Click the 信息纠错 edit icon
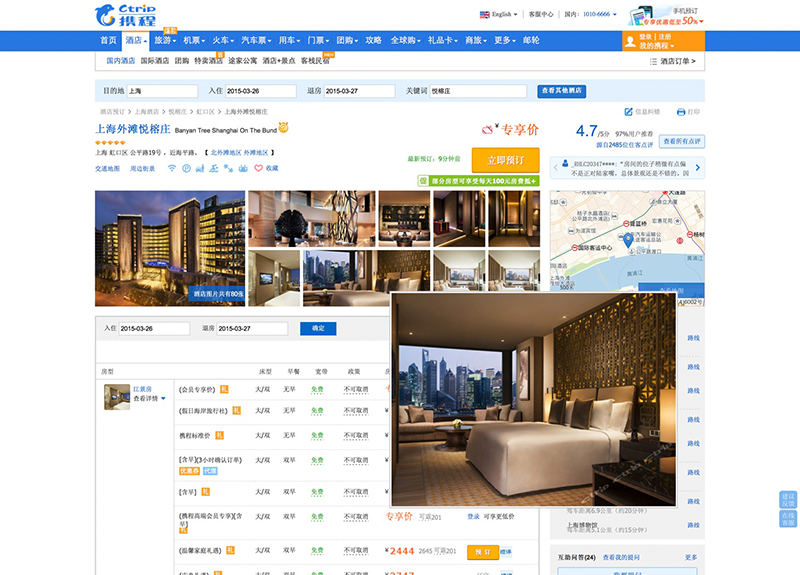The height and width of the screenshot is (575, 800). pyautogui.click(x=629, y=112)
